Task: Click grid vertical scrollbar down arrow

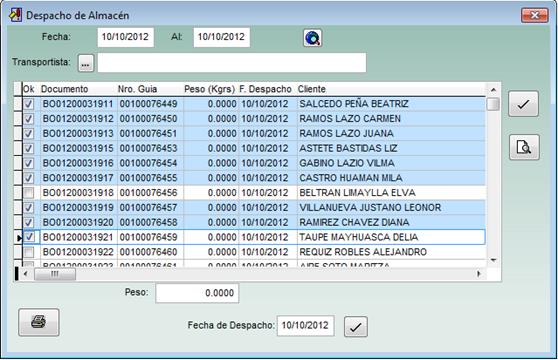Action: point(493,260)
